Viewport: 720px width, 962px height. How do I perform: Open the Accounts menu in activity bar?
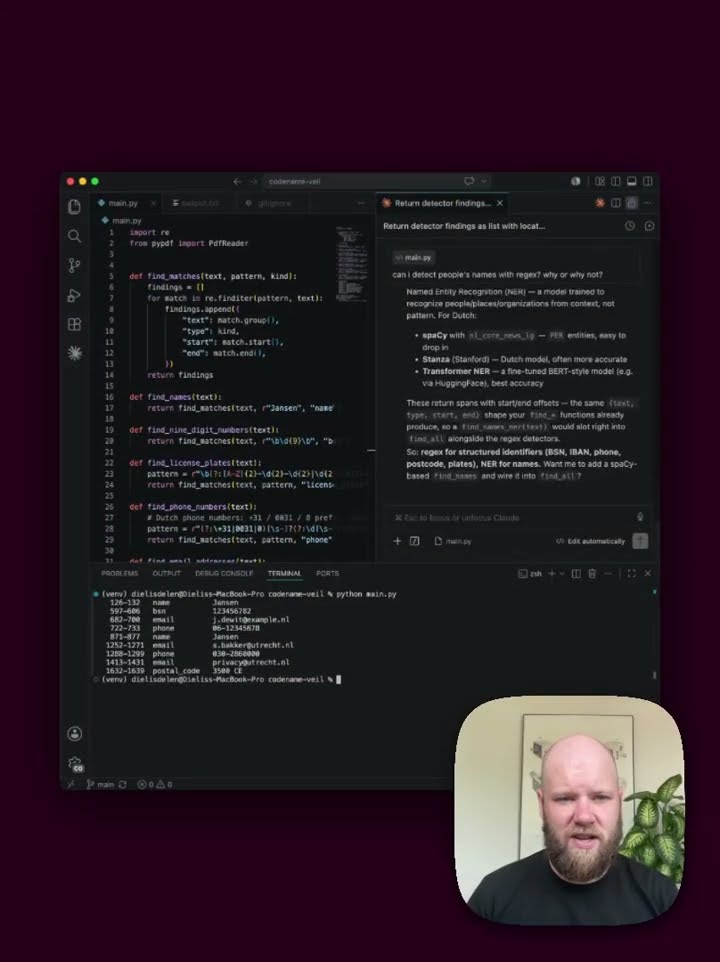coord(74,734)
